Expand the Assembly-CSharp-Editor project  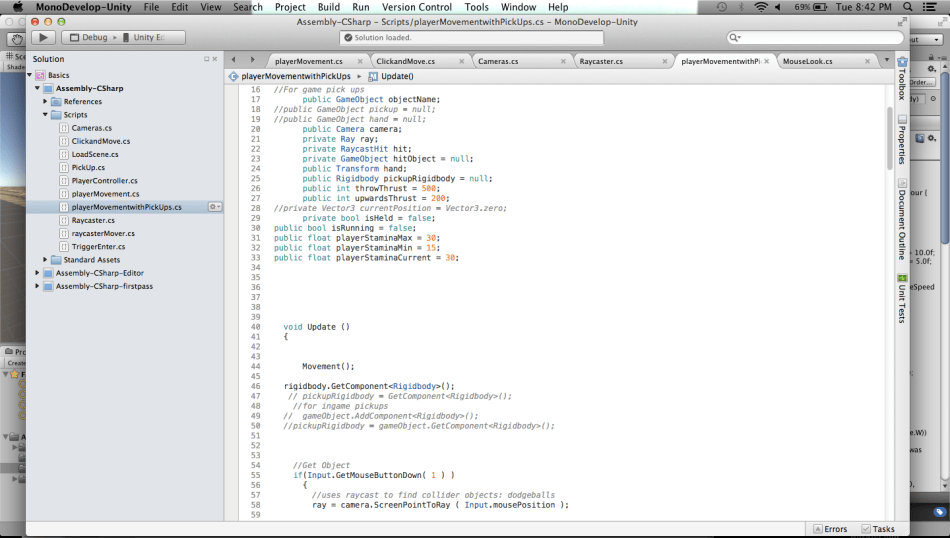pyautogui.click(x=38, y=273)
